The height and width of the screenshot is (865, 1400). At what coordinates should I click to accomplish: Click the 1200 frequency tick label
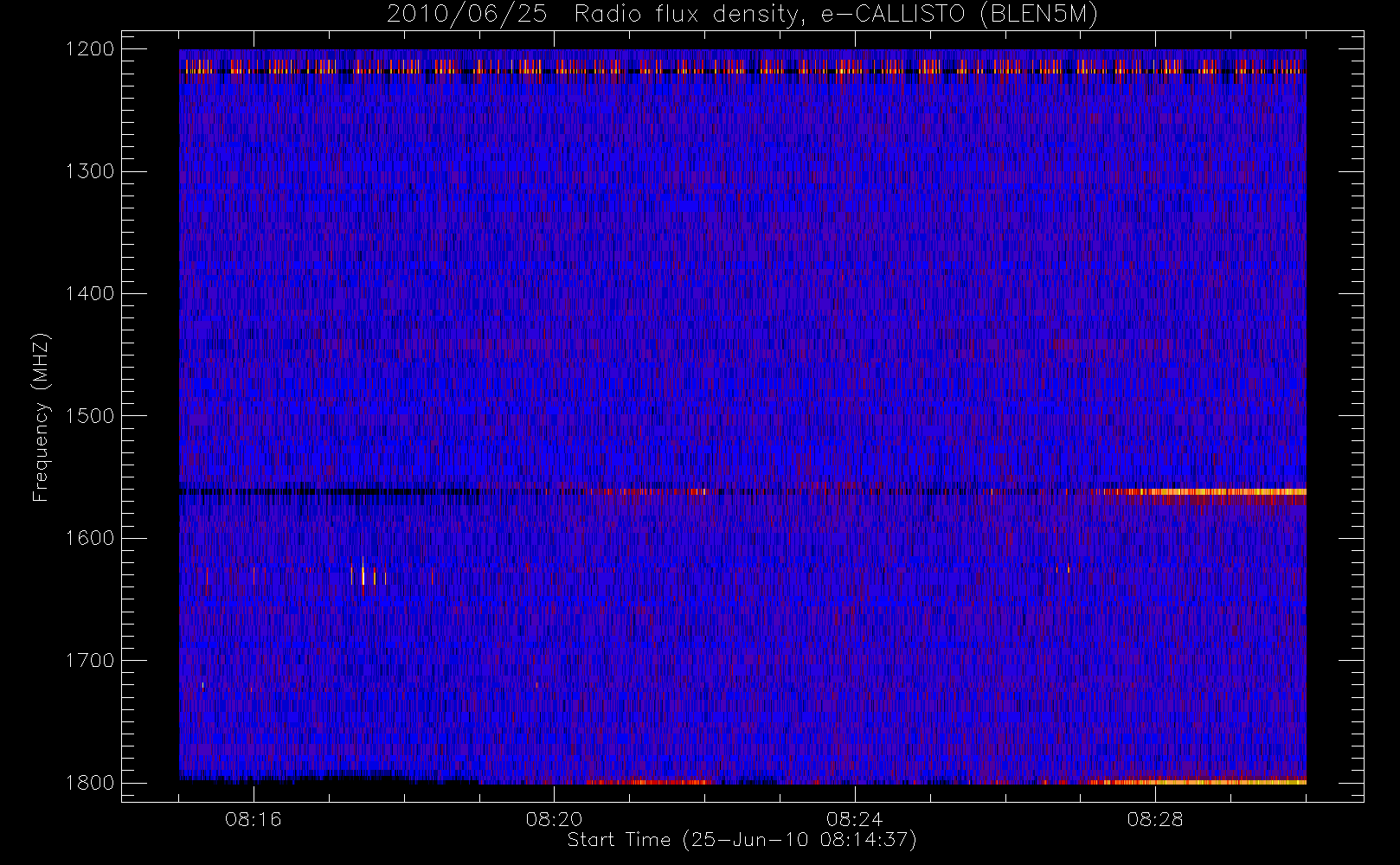(x=90, y=49)
